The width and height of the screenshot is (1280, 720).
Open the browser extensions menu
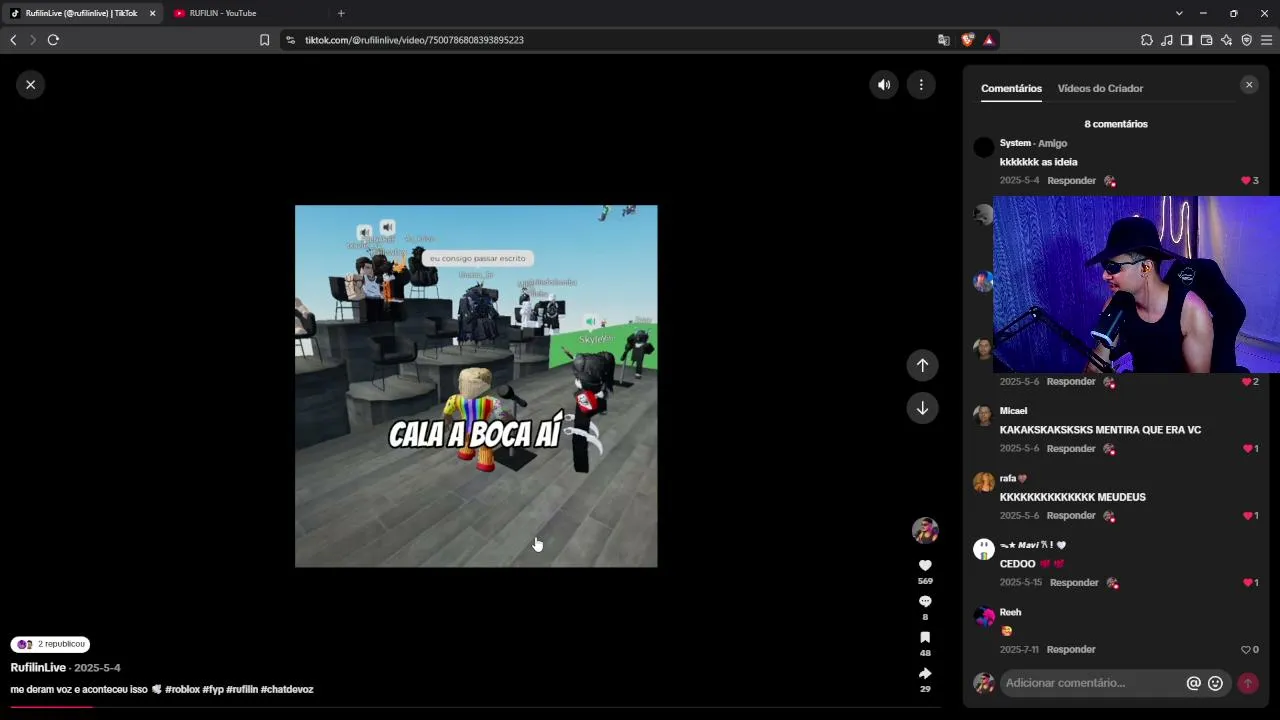click(1146, 40)
